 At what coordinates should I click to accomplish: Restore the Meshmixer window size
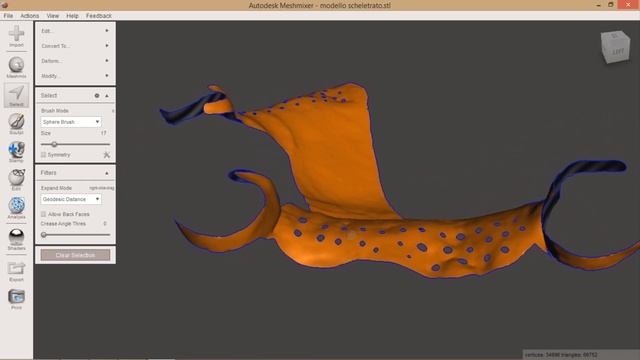[611, 5]
